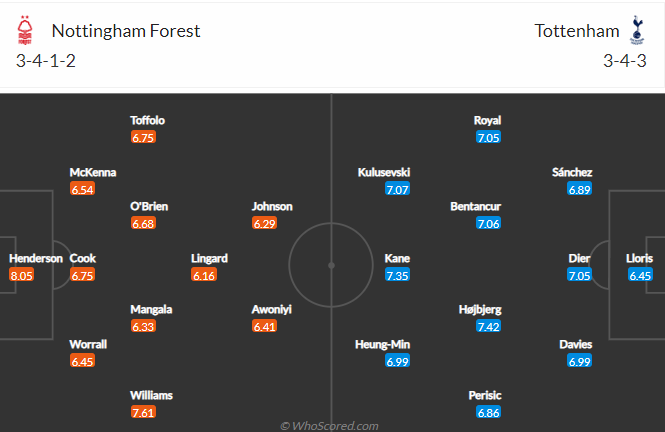Choose Perisic in the Tottenham lineup
Viewport: 665px width, 432px height.
tap(485, 396)
